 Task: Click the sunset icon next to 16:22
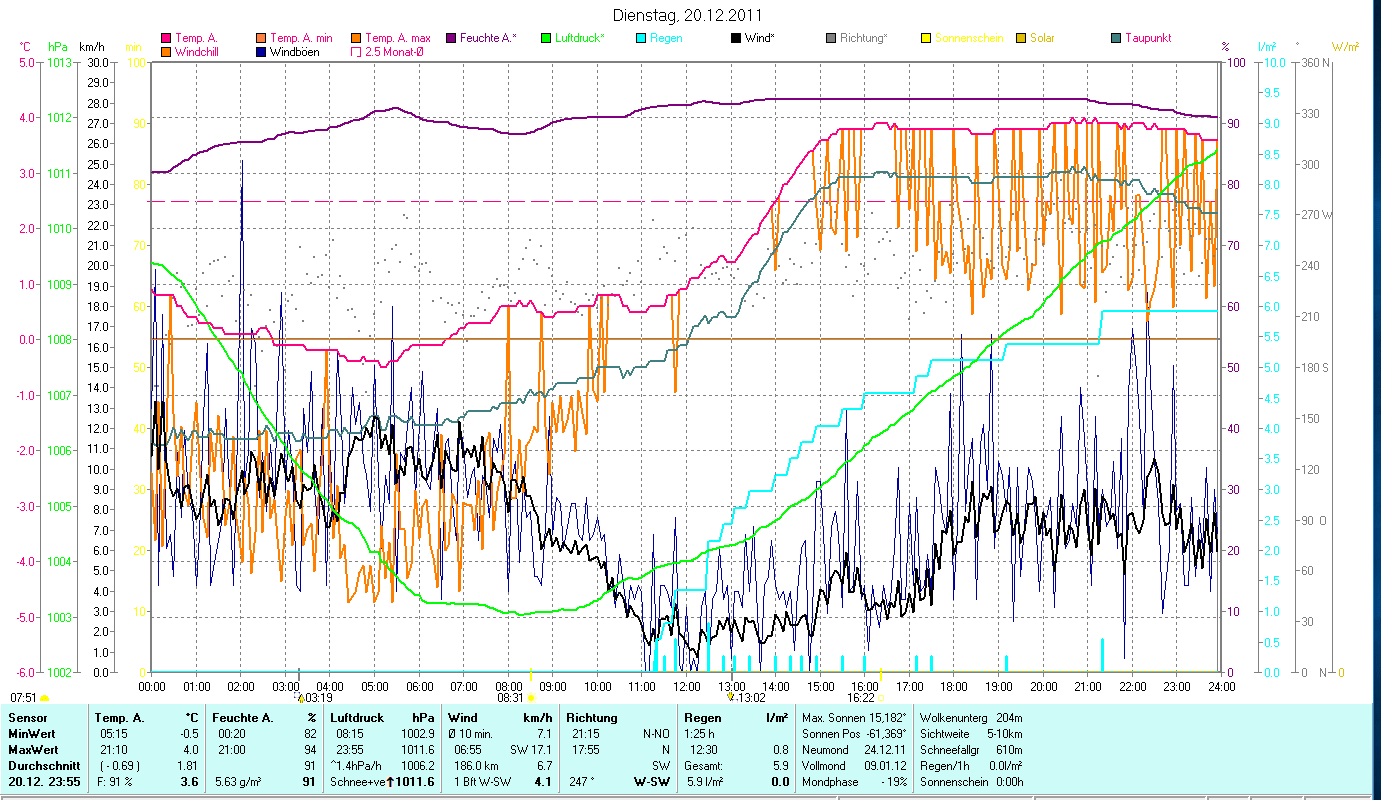tap(880, 698)
